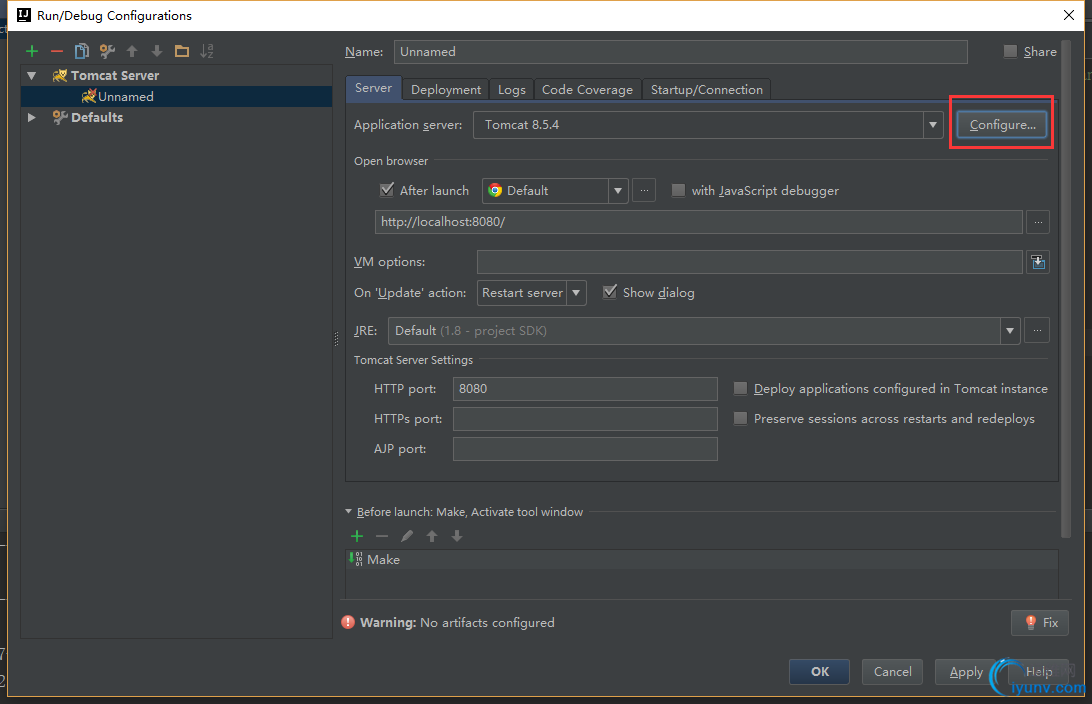Open the JRE dropdown
The height and width of the screenshot is (704, 1092).
[x=1010, y=331]
